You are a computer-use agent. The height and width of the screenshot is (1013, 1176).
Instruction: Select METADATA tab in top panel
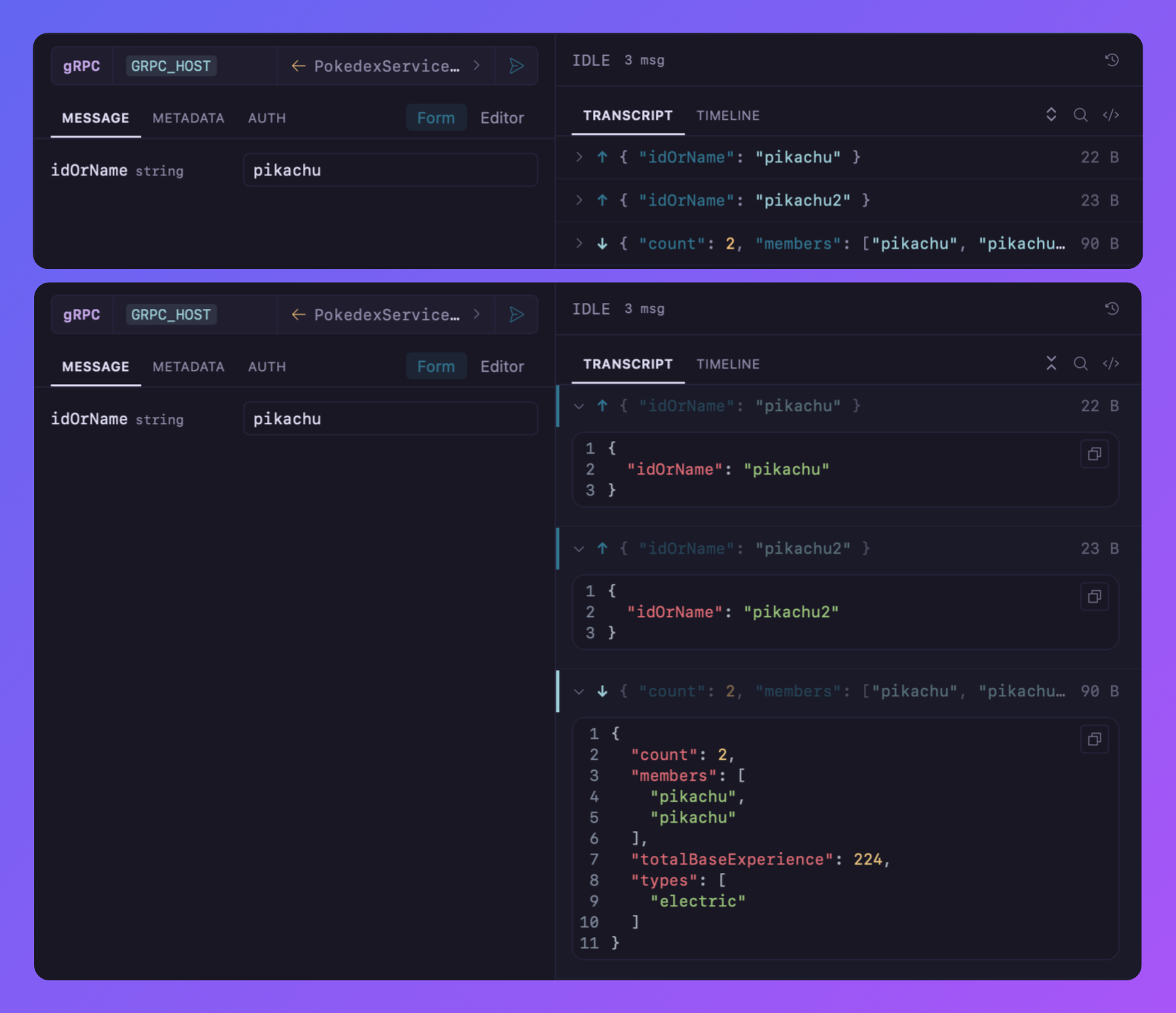188,118
